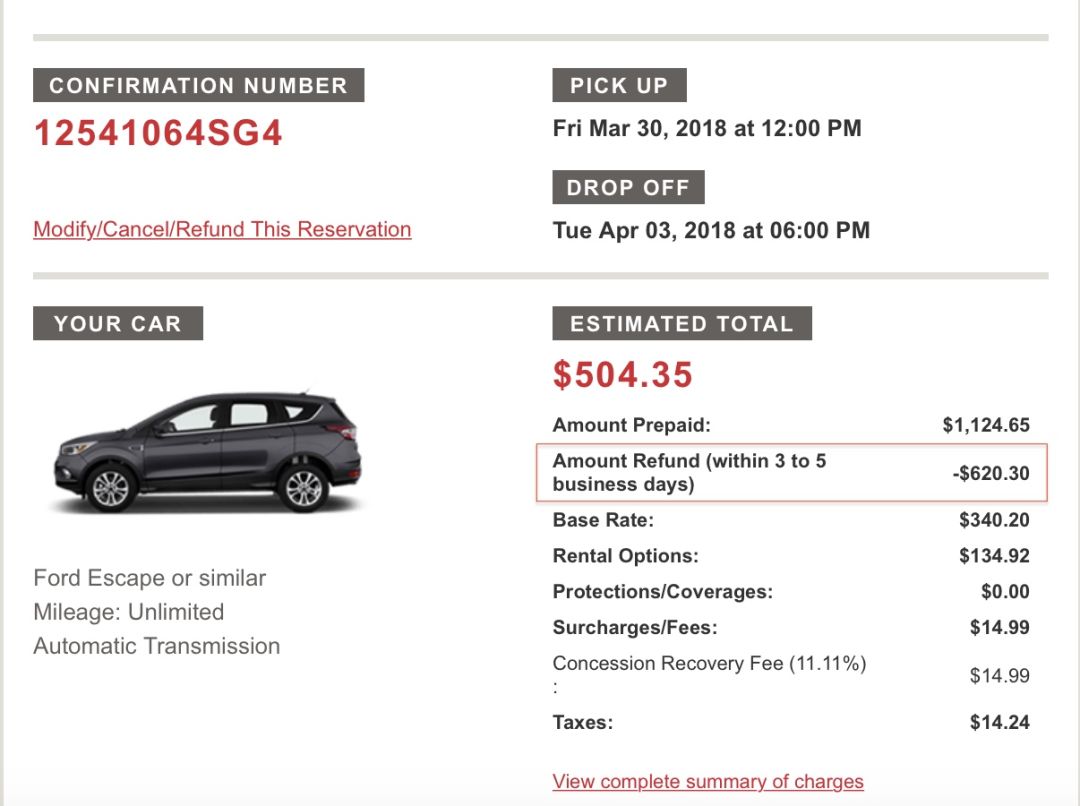Click the Taxes line item
Screen dimensions: 1080x806
pos(583,722)
